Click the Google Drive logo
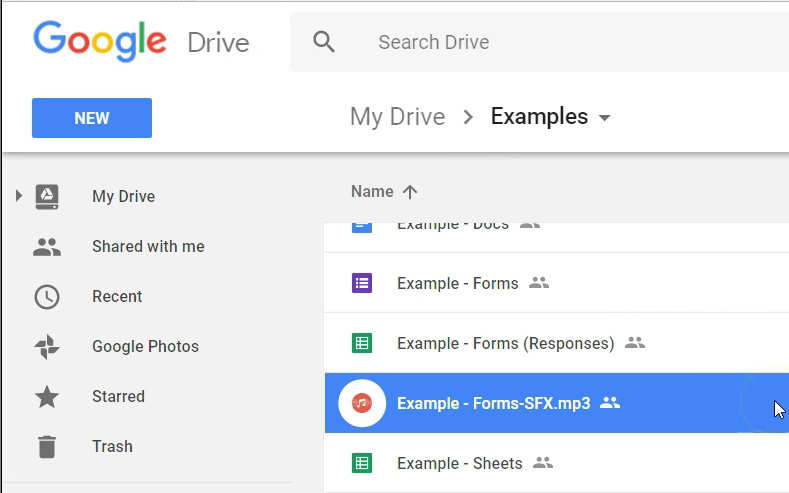Image resolution: width=789 pixels, height=493 pixels. [141, 41]
